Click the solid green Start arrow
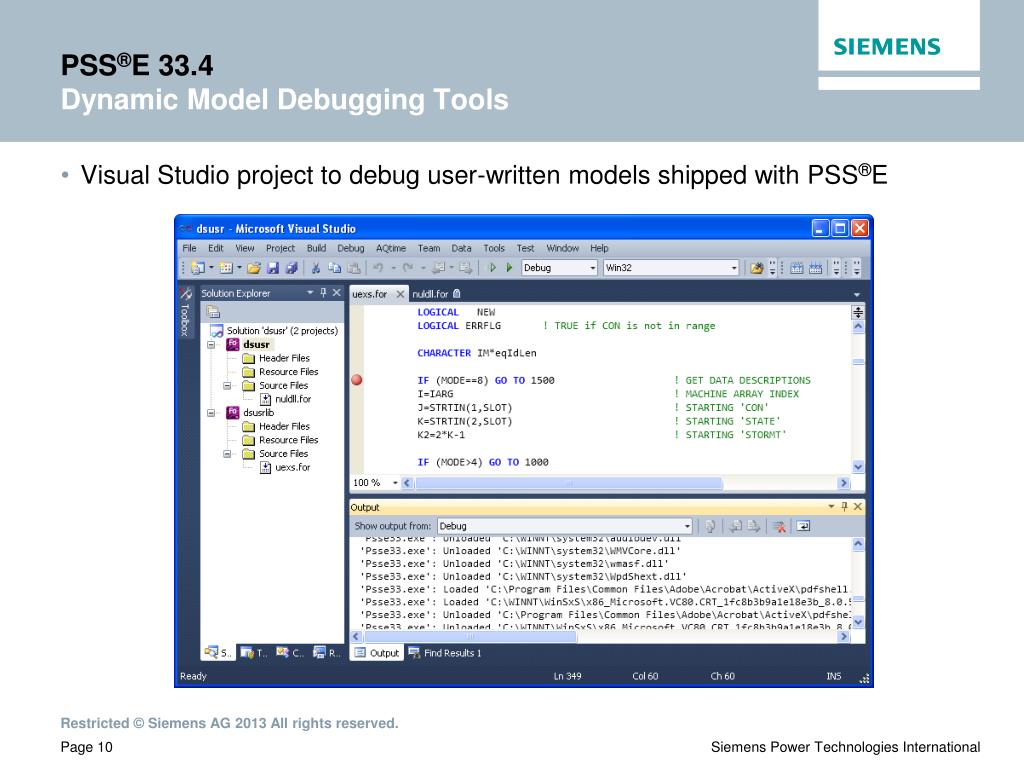This screenshot has height=768, width=1024. click(509, 268)
